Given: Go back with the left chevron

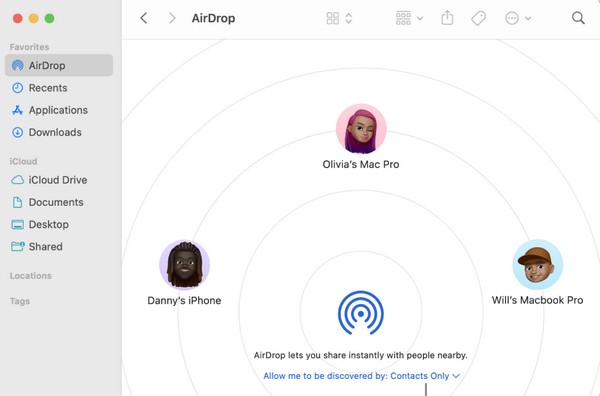Looking at the screenshot, I should click(144, 18).
